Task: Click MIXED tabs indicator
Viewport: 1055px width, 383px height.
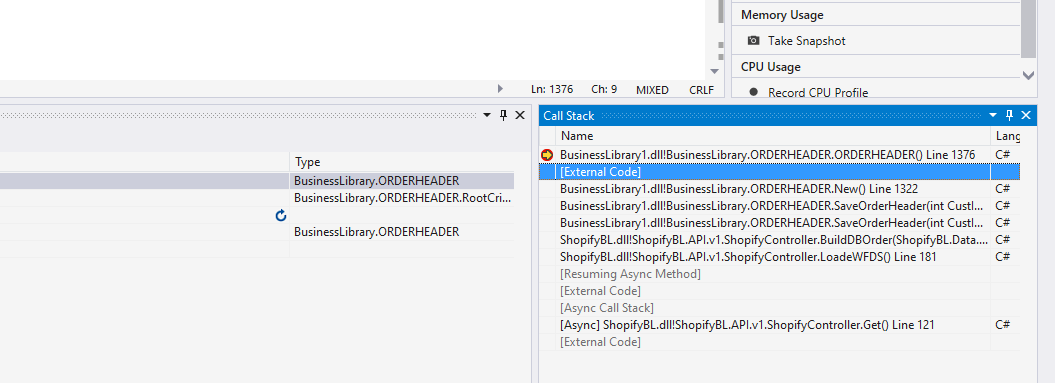Action: click(x=652, y=90)
